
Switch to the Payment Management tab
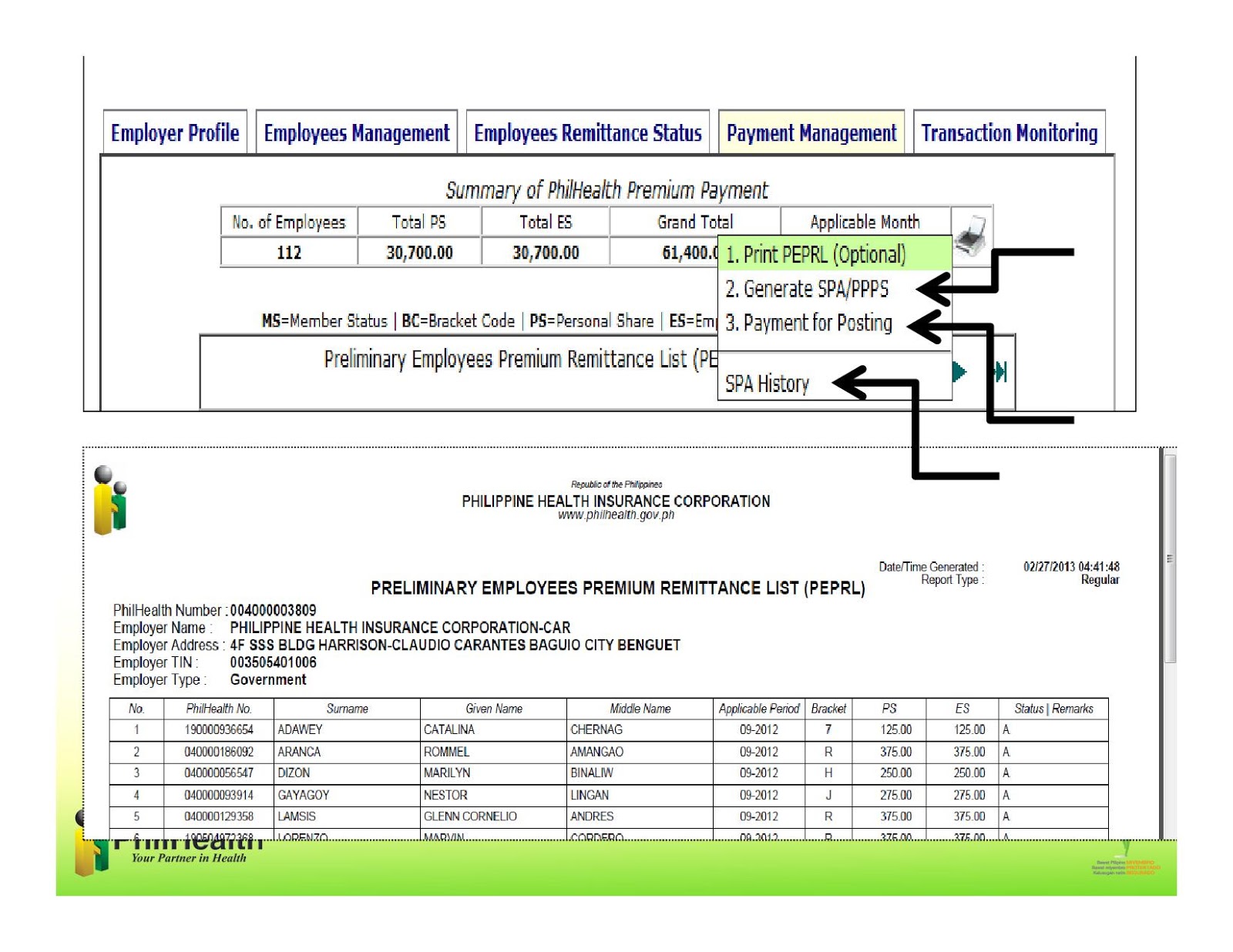[811, 132]
